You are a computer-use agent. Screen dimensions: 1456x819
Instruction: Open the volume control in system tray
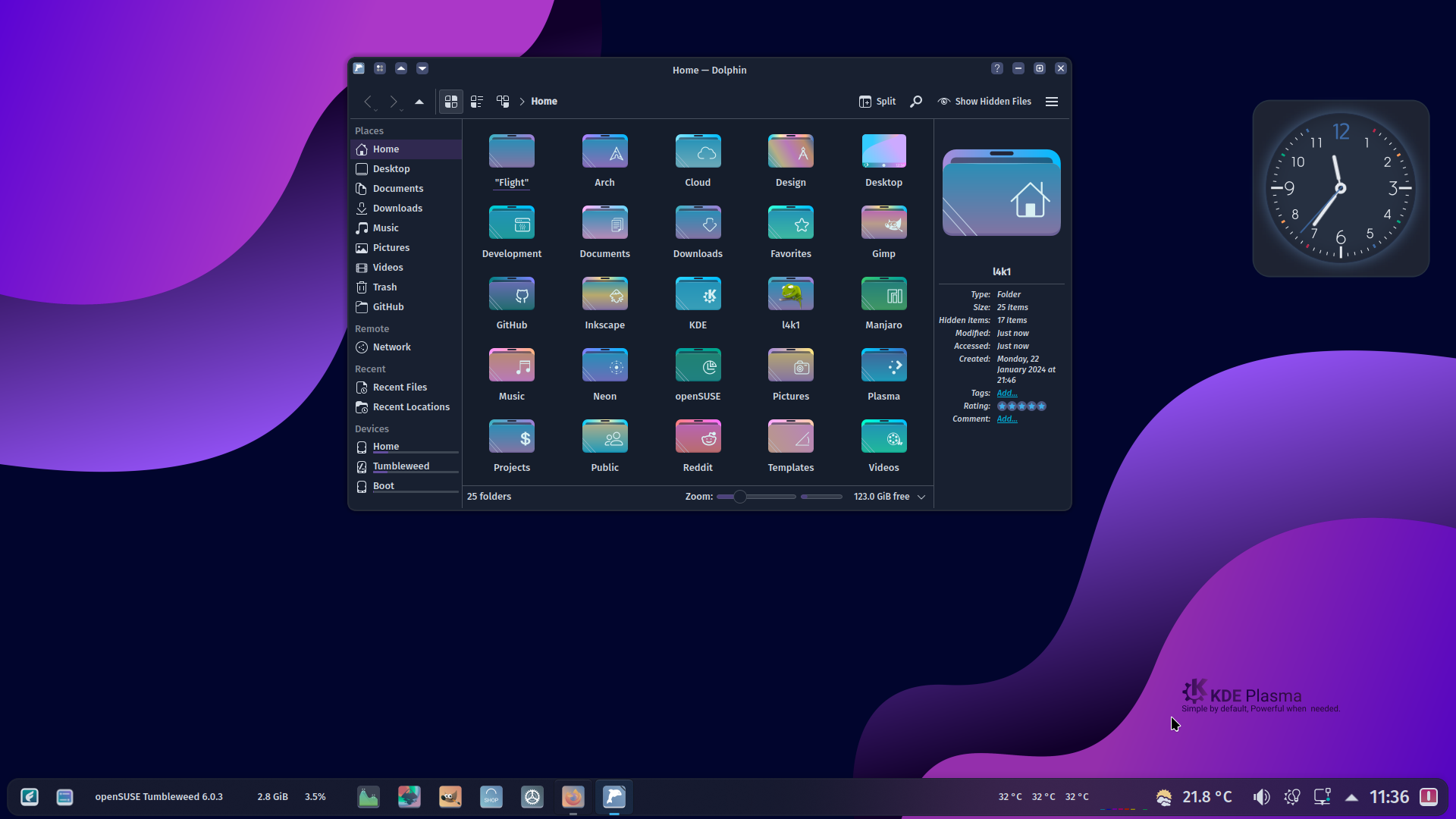coord(1261,797)
